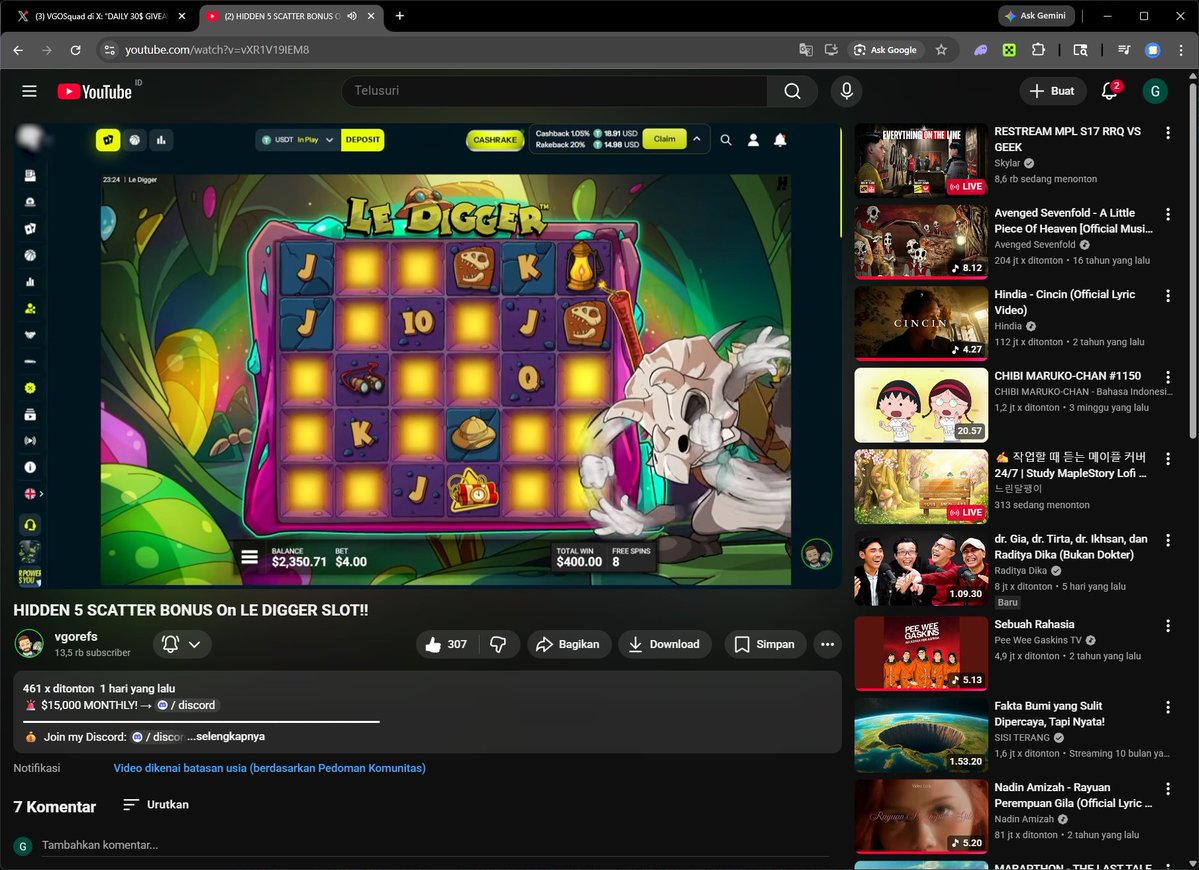This screenshot has width=1199, height=870.
Task: Close the VGOSquad X tab
Action: tap(181, 16)
